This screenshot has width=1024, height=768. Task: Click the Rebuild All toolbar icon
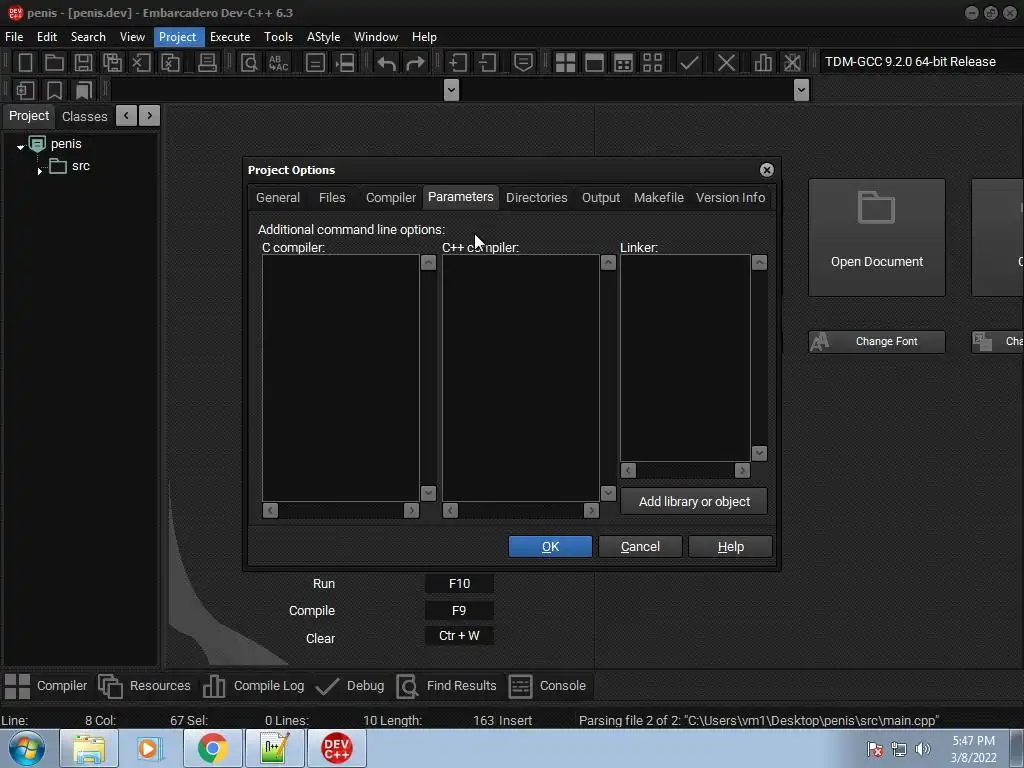coord(652,63)
